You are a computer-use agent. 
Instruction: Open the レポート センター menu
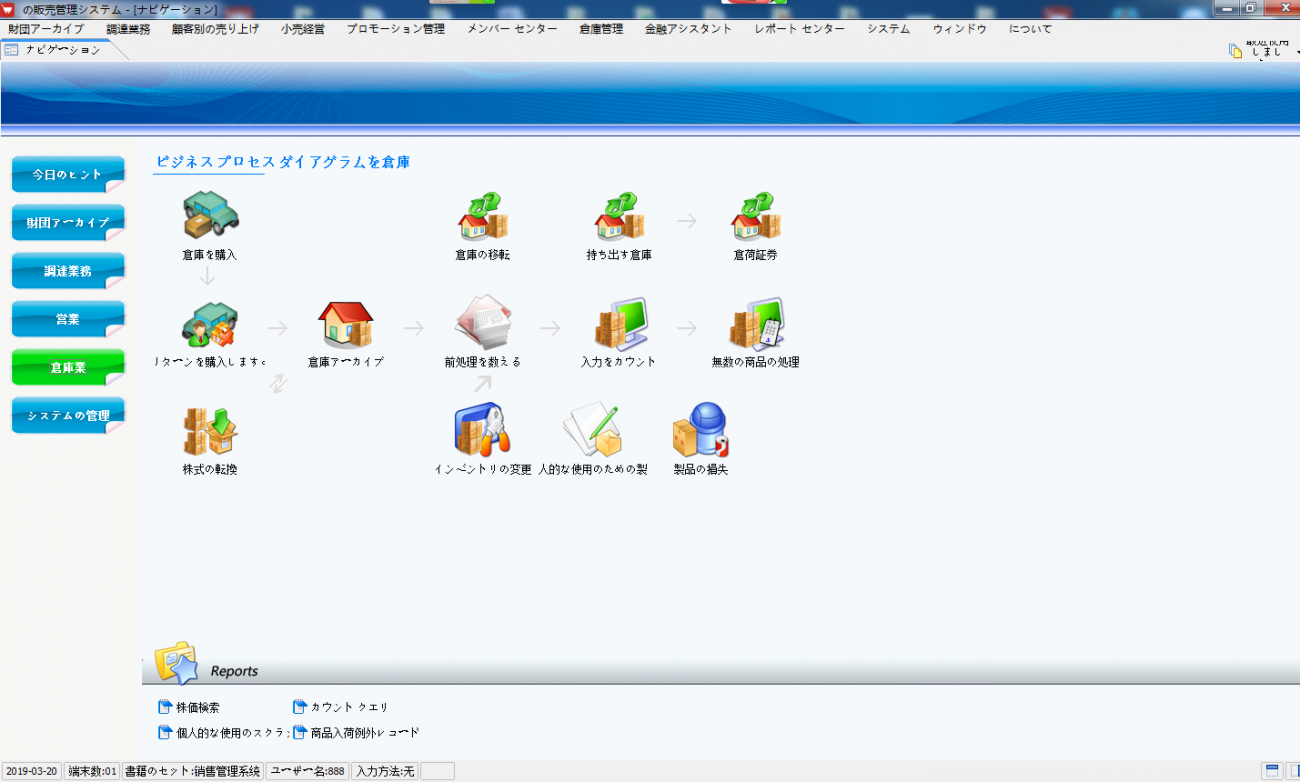[x=800, y=29]
